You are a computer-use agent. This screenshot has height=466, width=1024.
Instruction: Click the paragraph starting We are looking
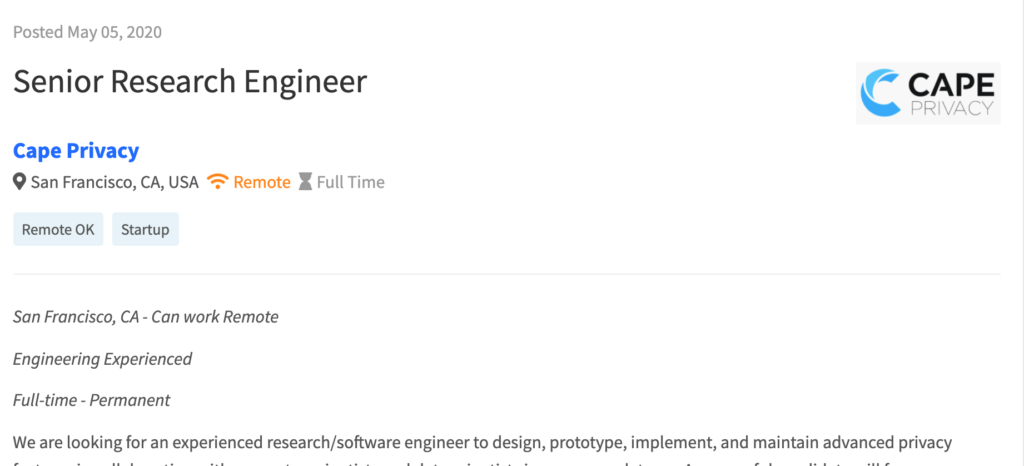pyautogui.click(x=483, y=452)
